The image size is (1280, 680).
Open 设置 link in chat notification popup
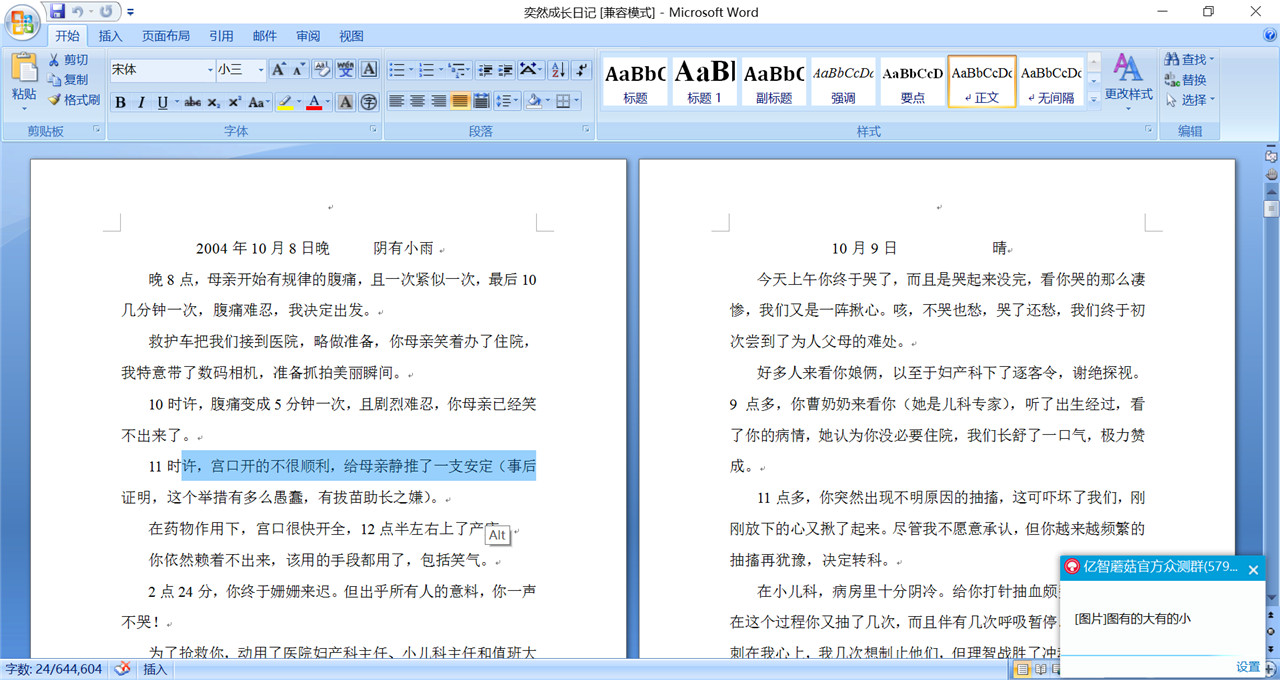coord(1248,667)
